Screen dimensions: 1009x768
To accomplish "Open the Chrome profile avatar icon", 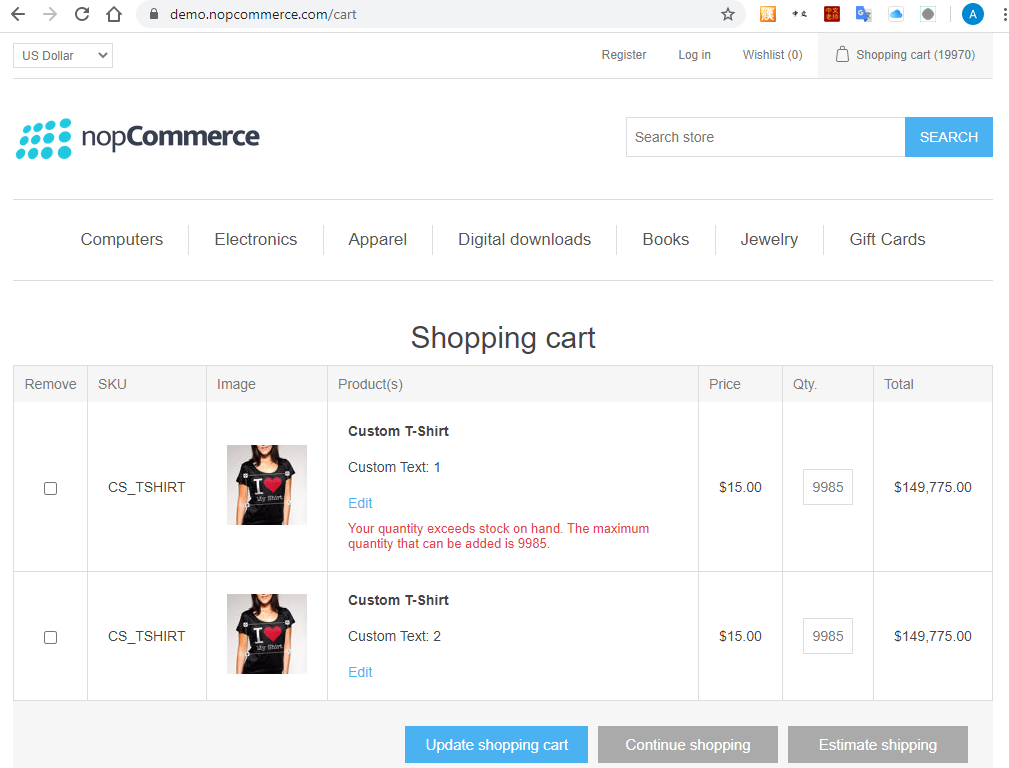I will (x=972, y=14).
